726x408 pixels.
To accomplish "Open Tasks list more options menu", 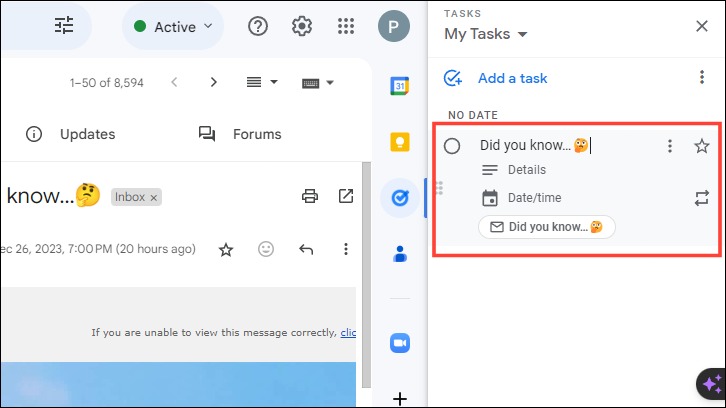I will coord(702,77).
